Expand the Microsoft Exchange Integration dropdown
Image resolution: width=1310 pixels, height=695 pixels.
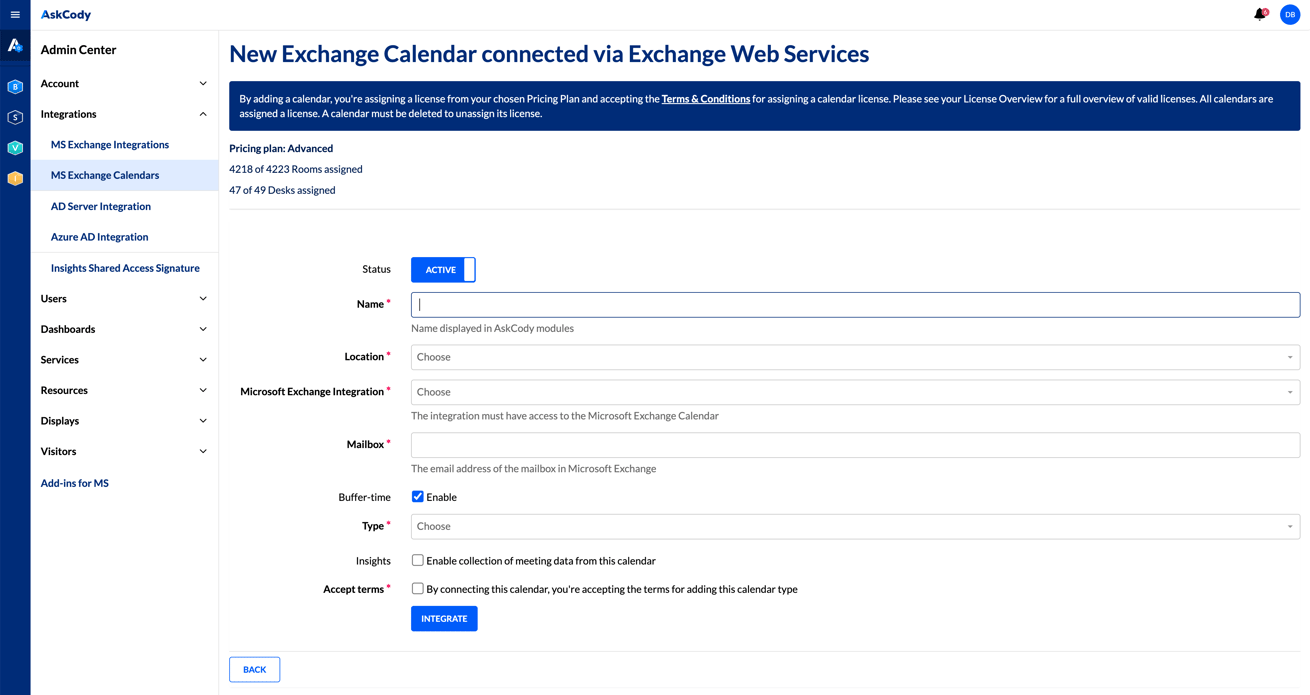(x=855, y=391)
